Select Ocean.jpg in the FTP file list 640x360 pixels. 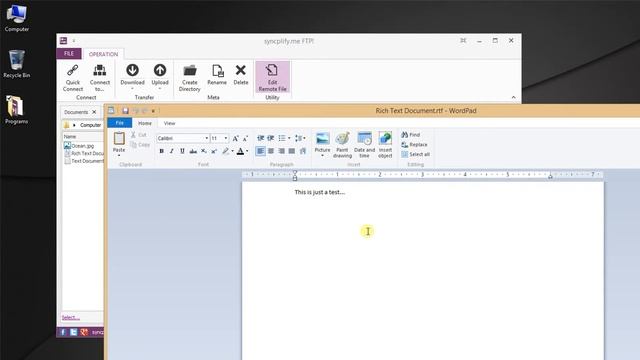(79, 145)
